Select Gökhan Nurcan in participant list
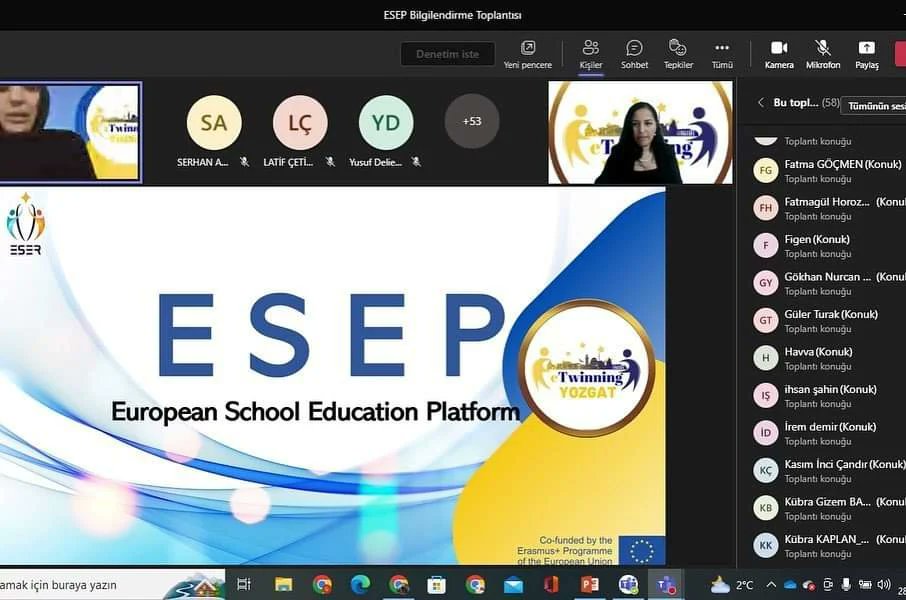The height and width of the screenshot is (600, 906). (829, 283)
